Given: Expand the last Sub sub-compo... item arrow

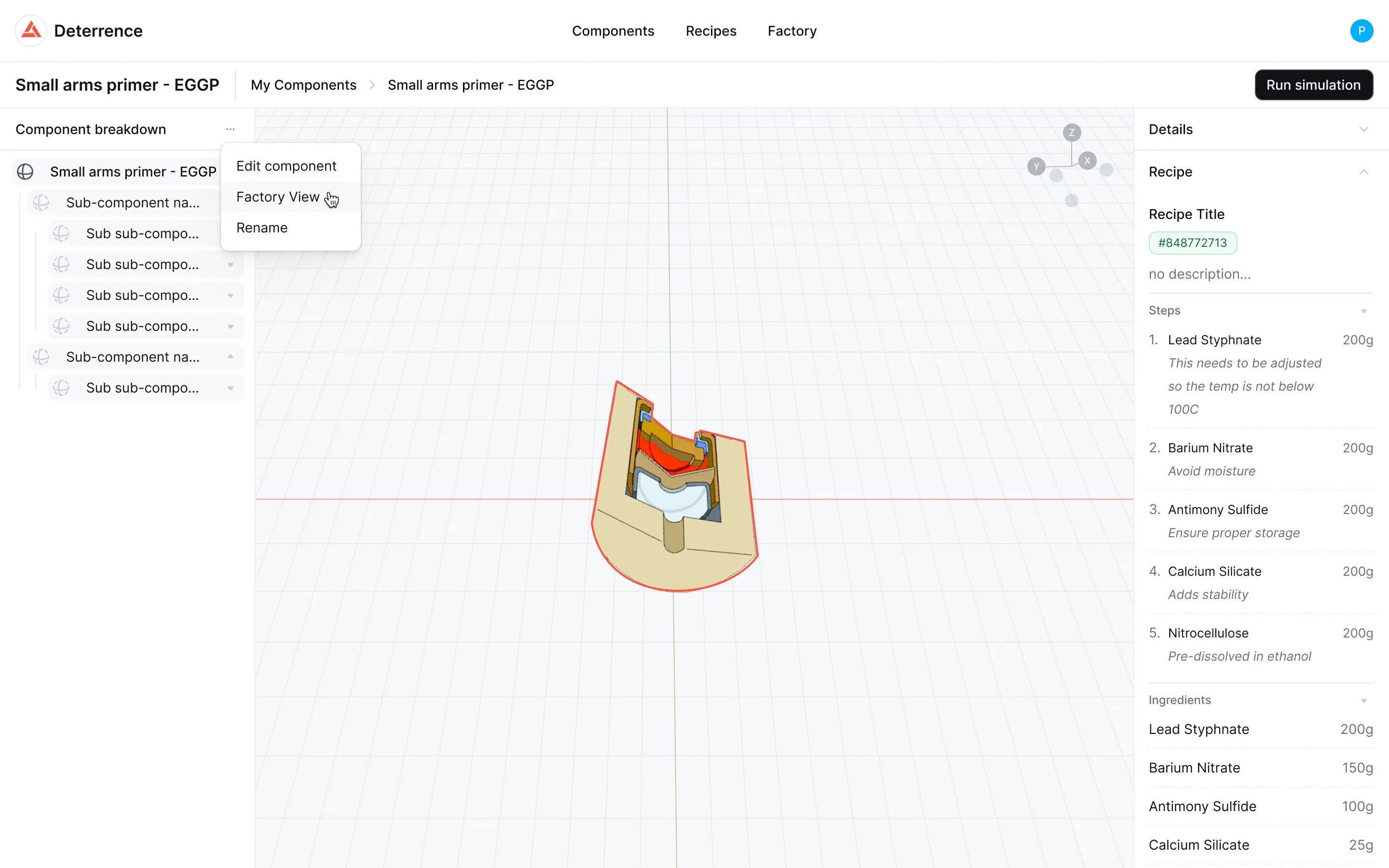Looking at the screenshot, I should 230,388.
